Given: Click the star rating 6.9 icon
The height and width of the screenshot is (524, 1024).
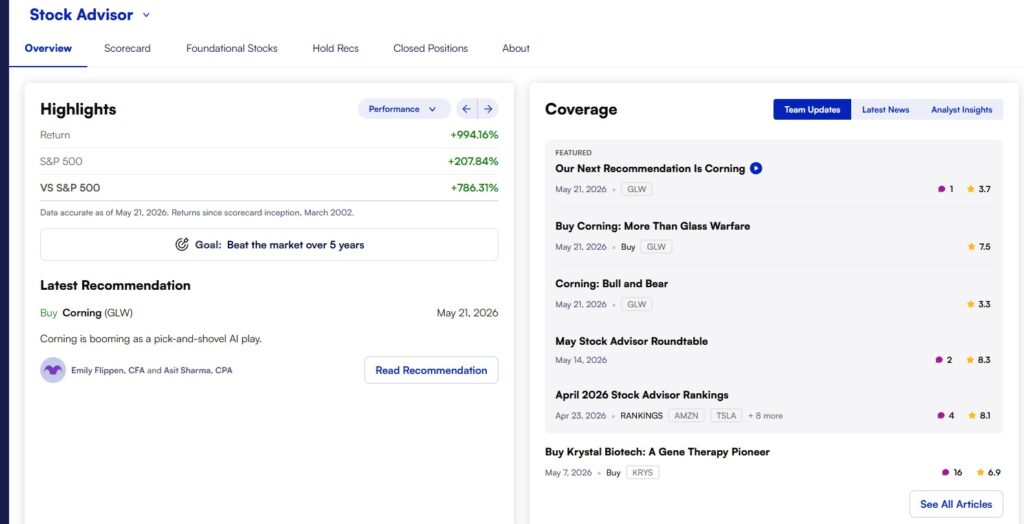Looking at the screenshot, I should click(x=980, y=472).
